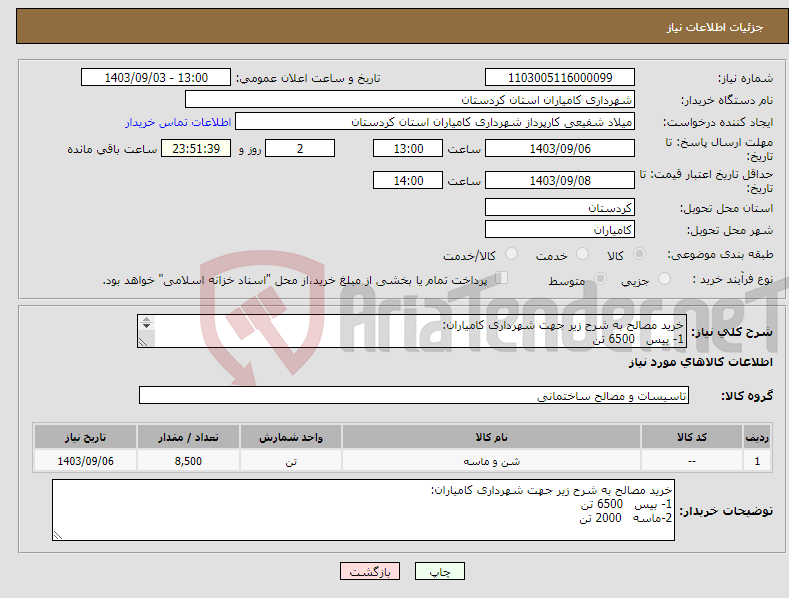
Task: Click the کد کالا column header
Action: pyautogui.click(x=692, y=437)
